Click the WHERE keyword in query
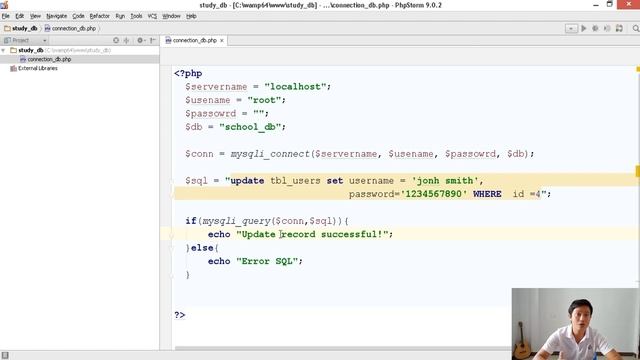 tap(487, 194)
